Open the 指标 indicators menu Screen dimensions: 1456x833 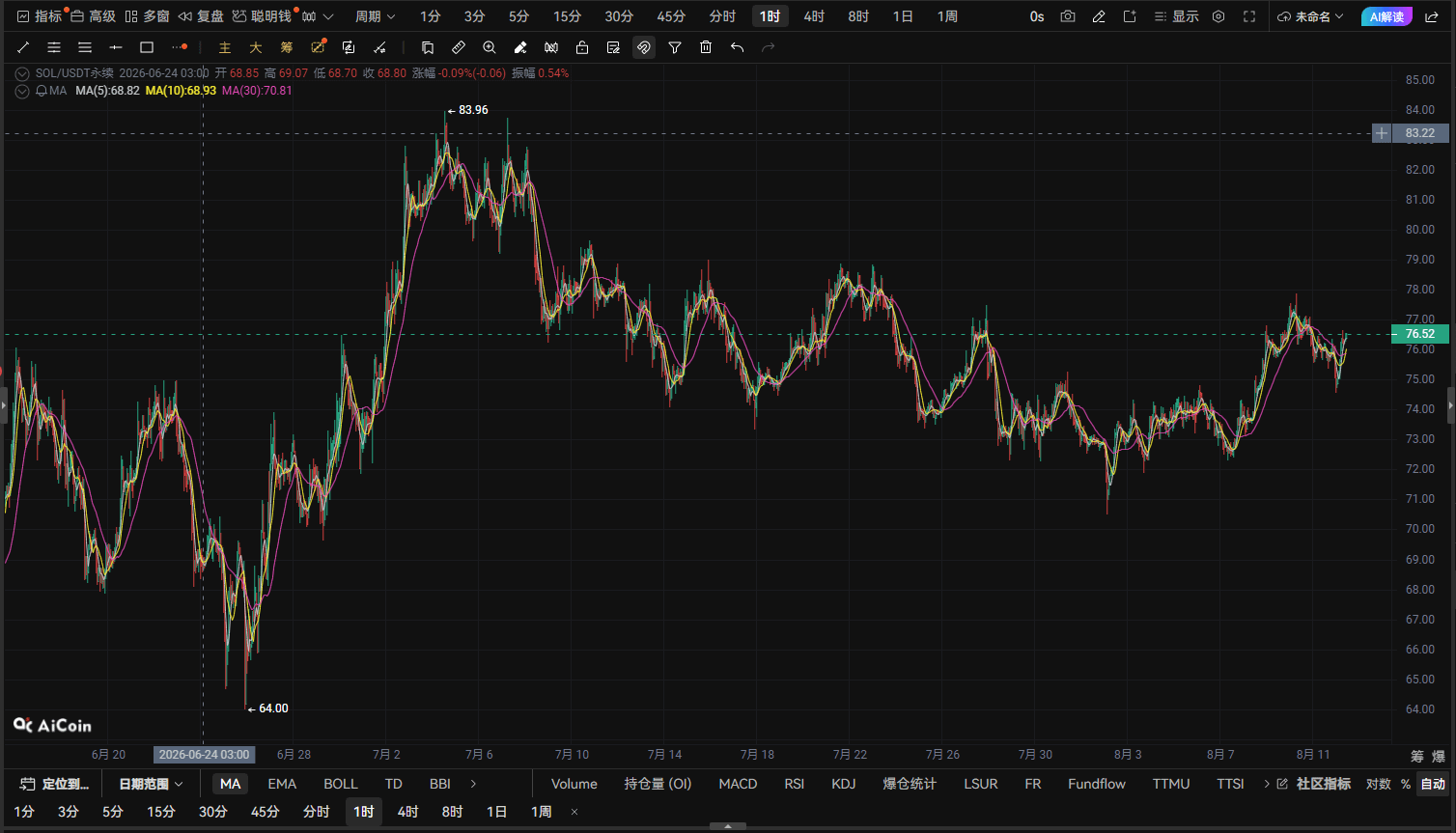tap(40, 16)
